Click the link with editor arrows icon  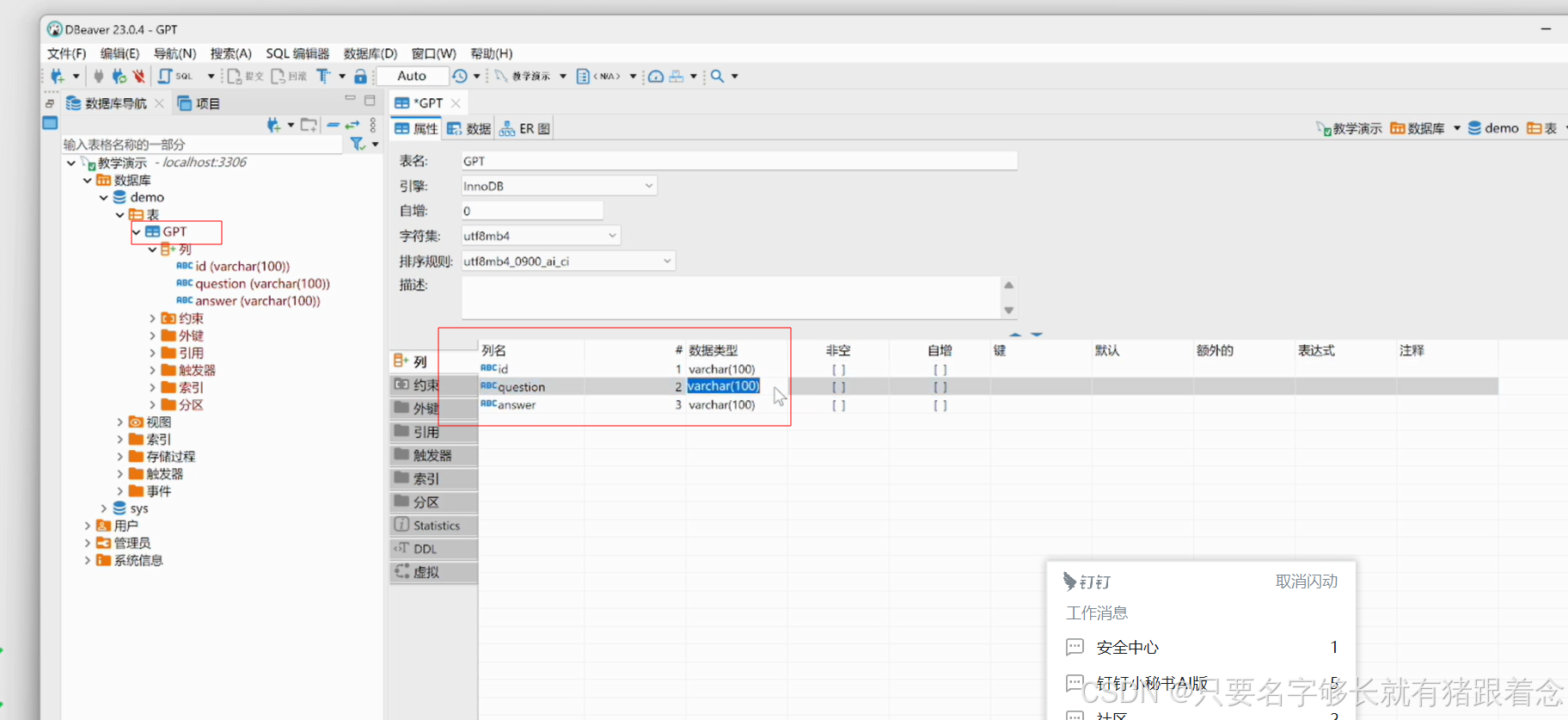[352, 125]
